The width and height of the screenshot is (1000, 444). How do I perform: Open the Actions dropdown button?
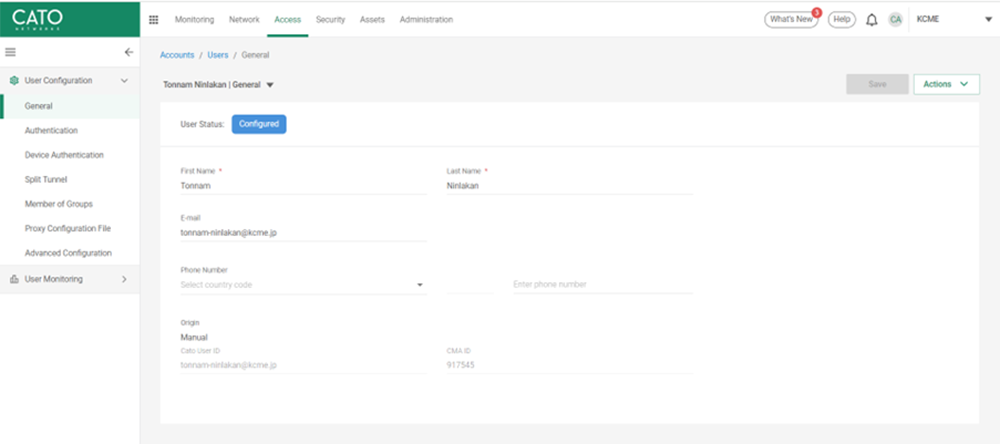[946, 84]
